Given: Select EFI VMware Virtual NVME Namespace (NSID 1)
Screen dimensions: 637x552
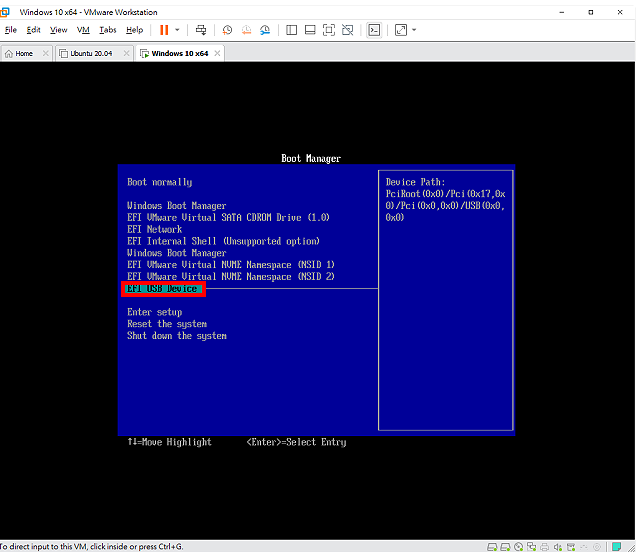Looking at the screenshot, I should click(230, 264).
